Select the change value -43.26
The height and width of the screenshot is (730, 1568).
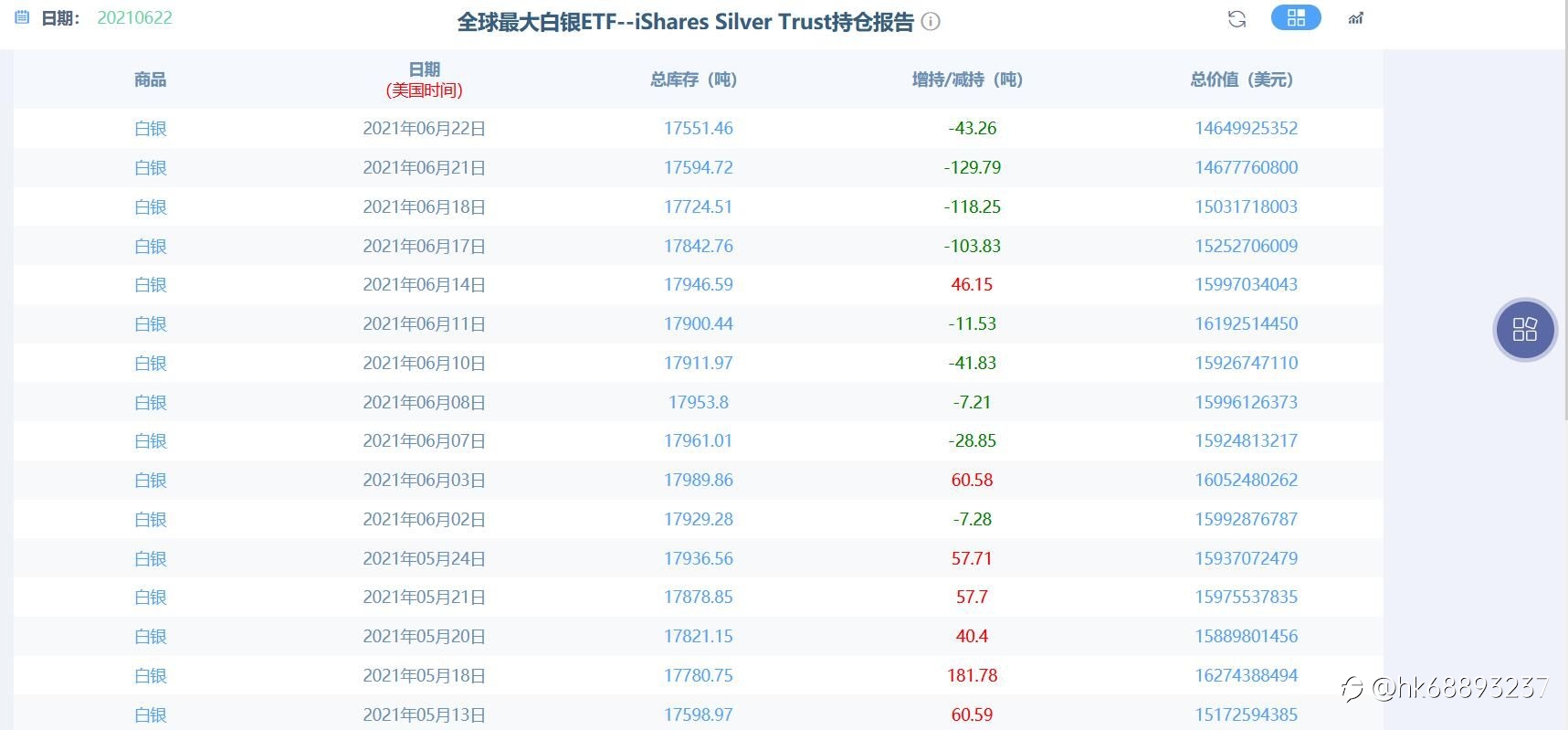[973, 128]
